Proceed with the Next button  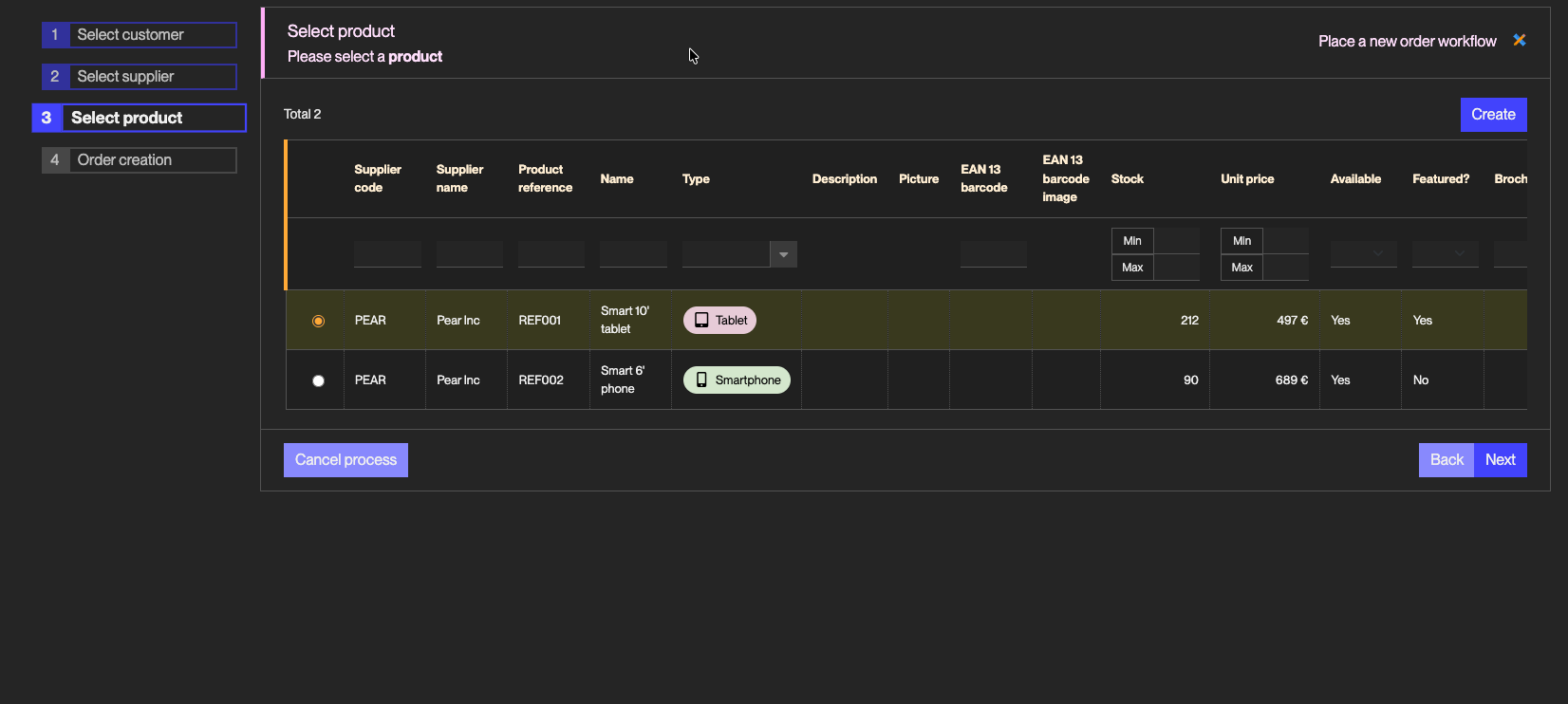click(x=1501, y=460)
